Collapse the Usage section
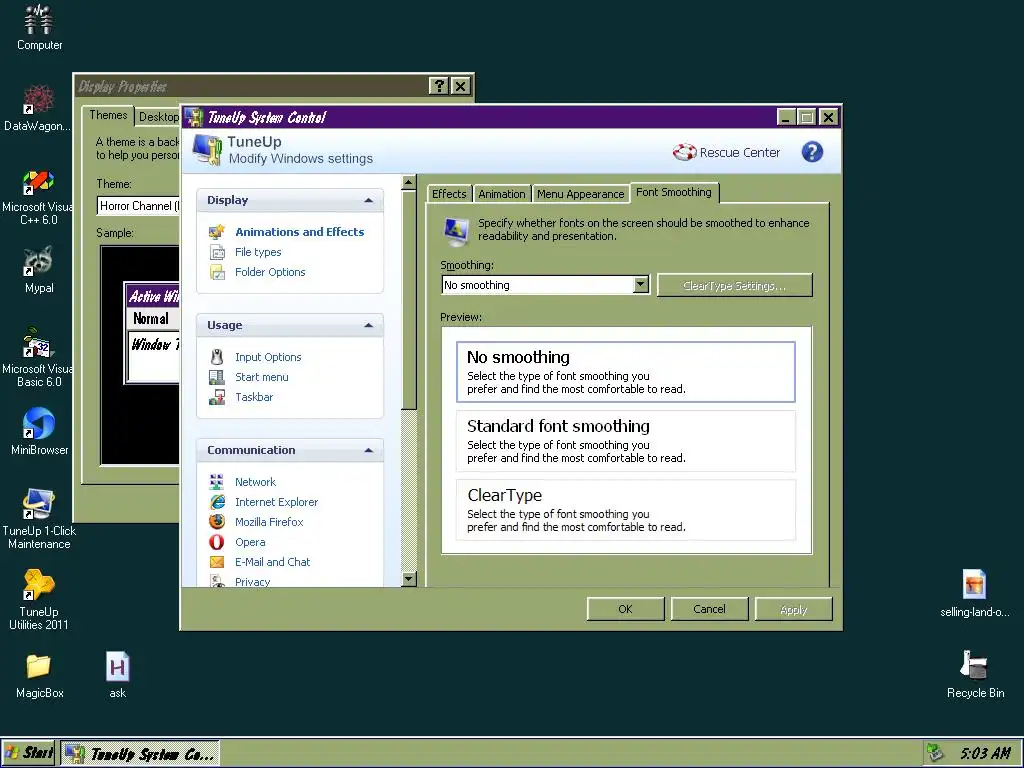This screenshot has height=768, width=1024. pyautogui.click(x=368, y=325)
